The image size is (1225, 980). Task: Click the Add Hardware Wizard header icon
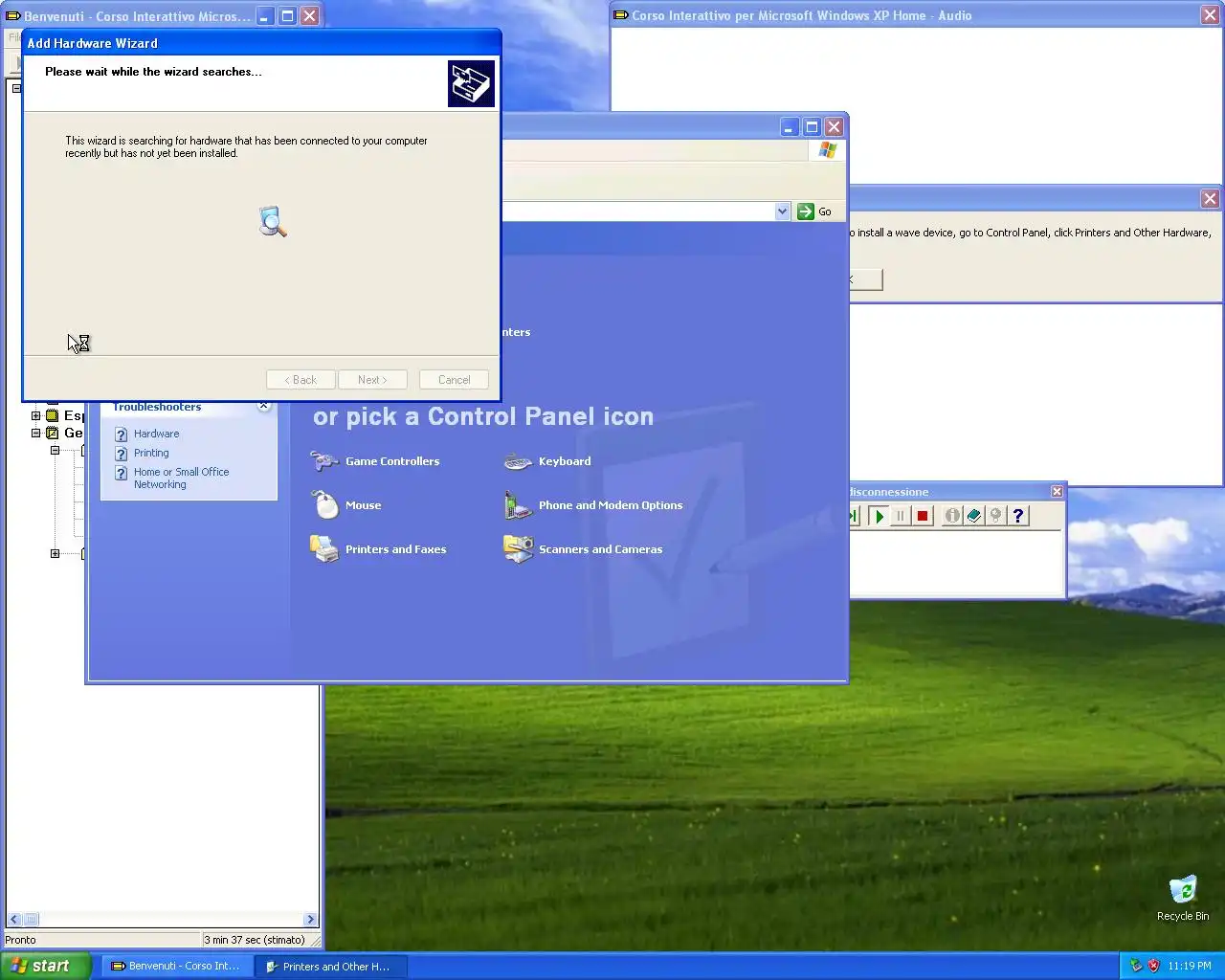pos(471,83)
